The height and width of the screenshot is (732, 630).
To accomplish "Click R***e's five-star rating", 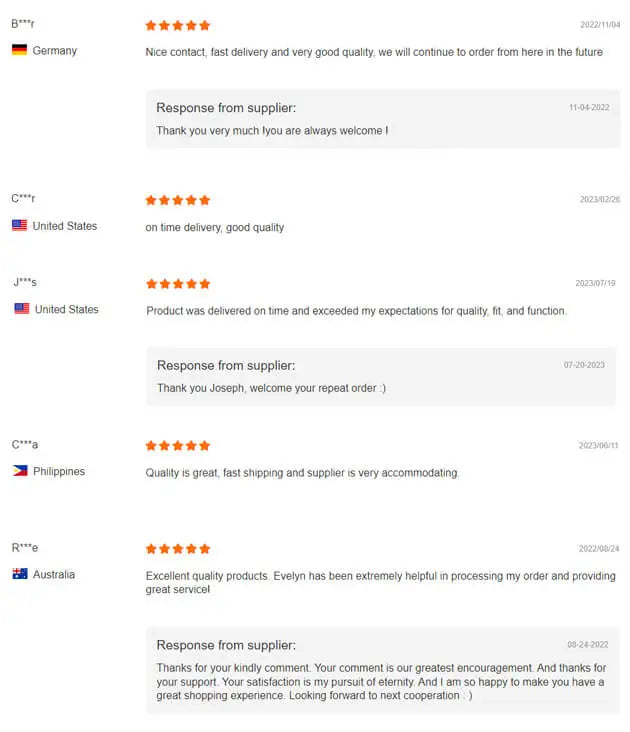I will pyautogui.click(x=178, y=549).
